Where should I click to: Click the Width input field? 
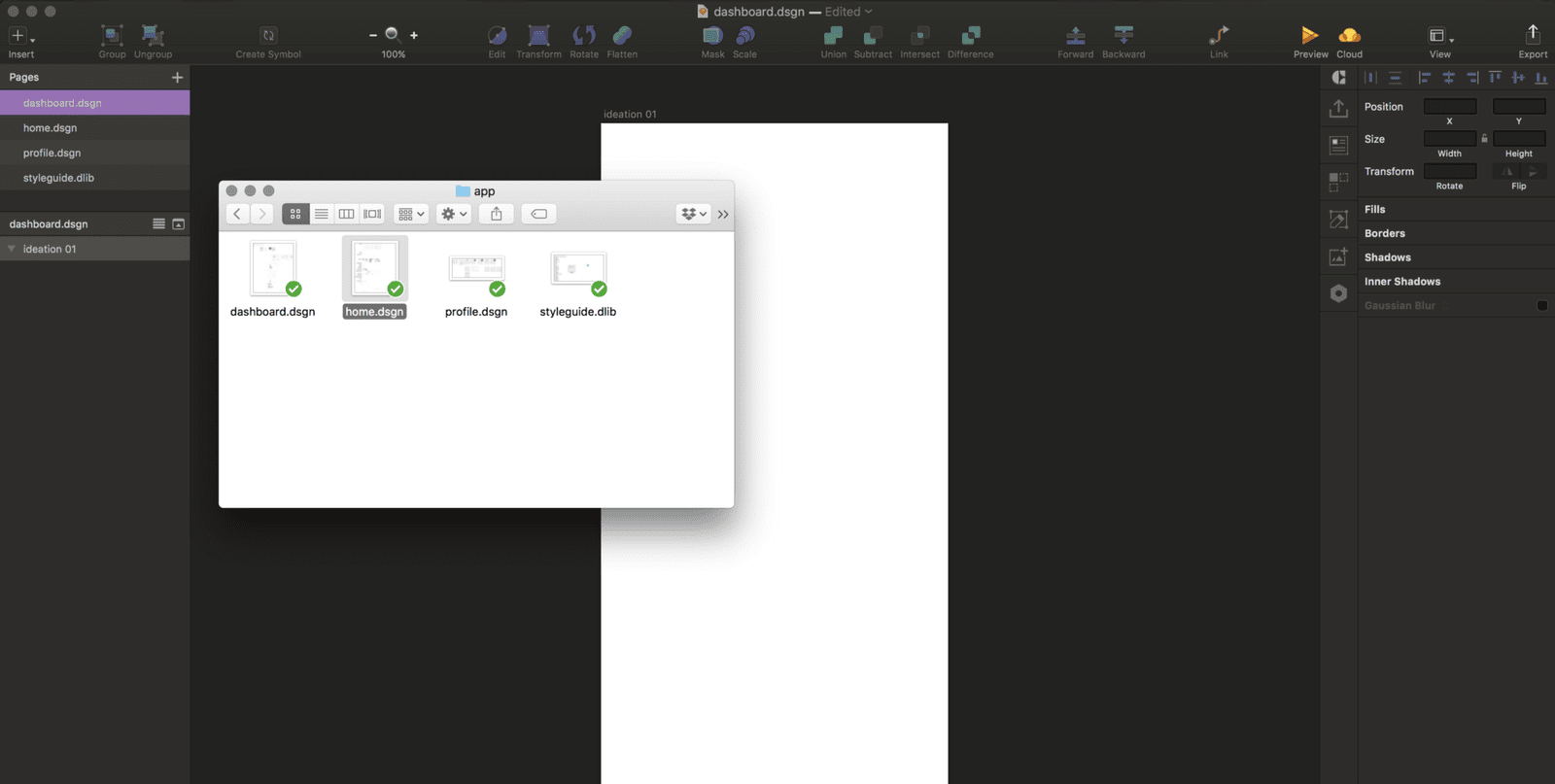pos(1450,138)
